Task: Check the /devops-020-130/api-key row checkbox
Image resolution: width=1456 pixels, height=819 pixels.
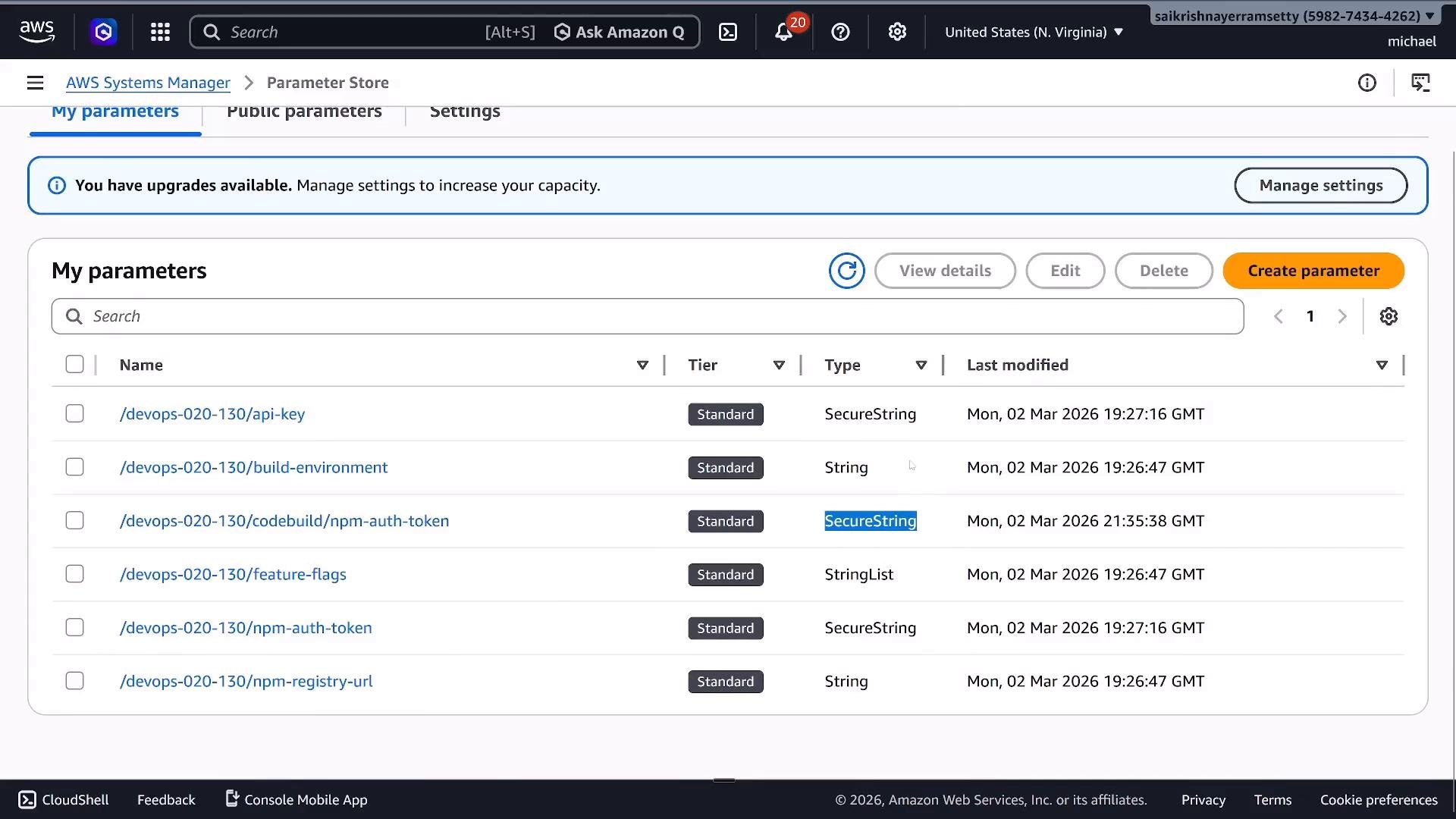Action: click(x=74, y=413)
